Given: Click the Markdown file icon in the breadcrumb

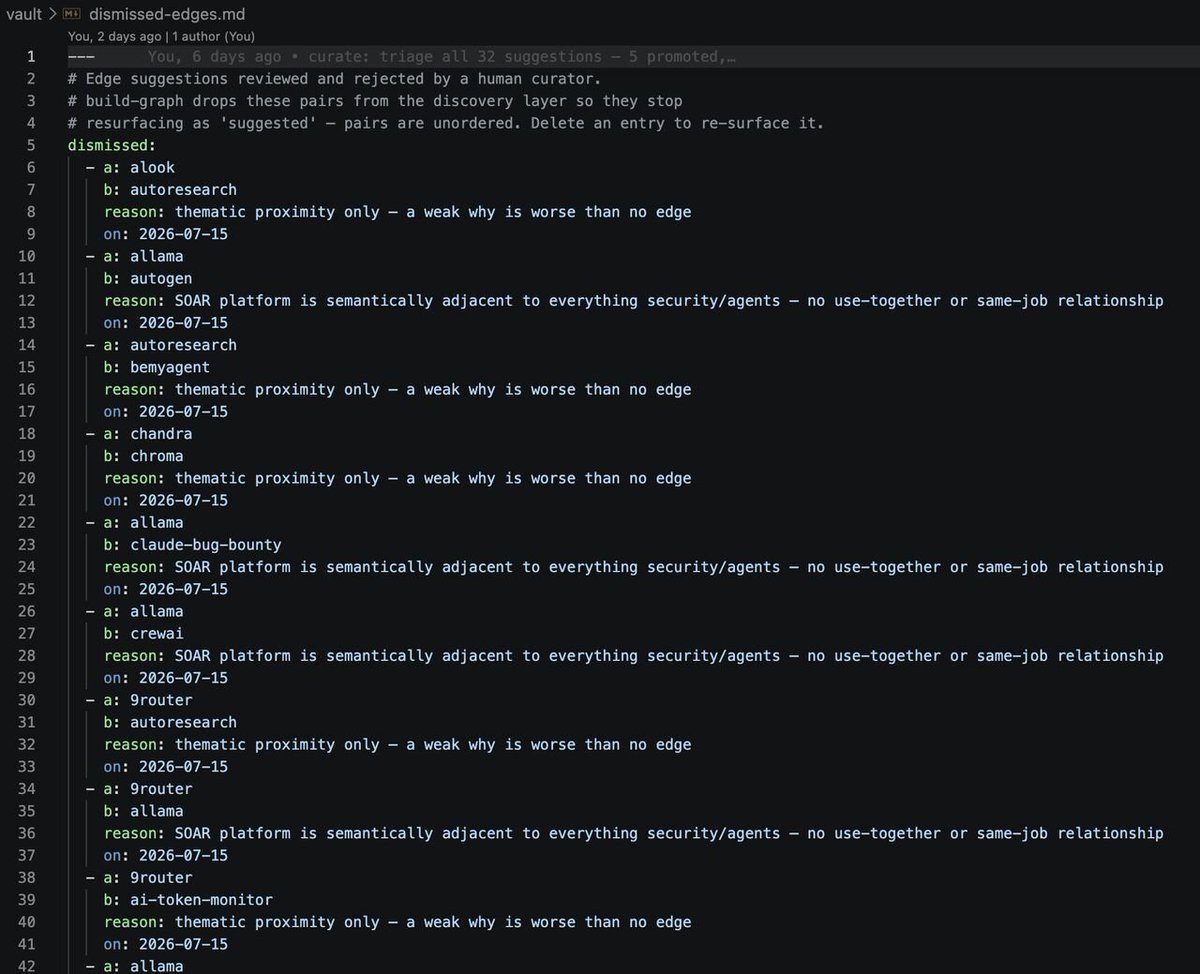Looking at the screenshot, I should [x=71, y=15].
